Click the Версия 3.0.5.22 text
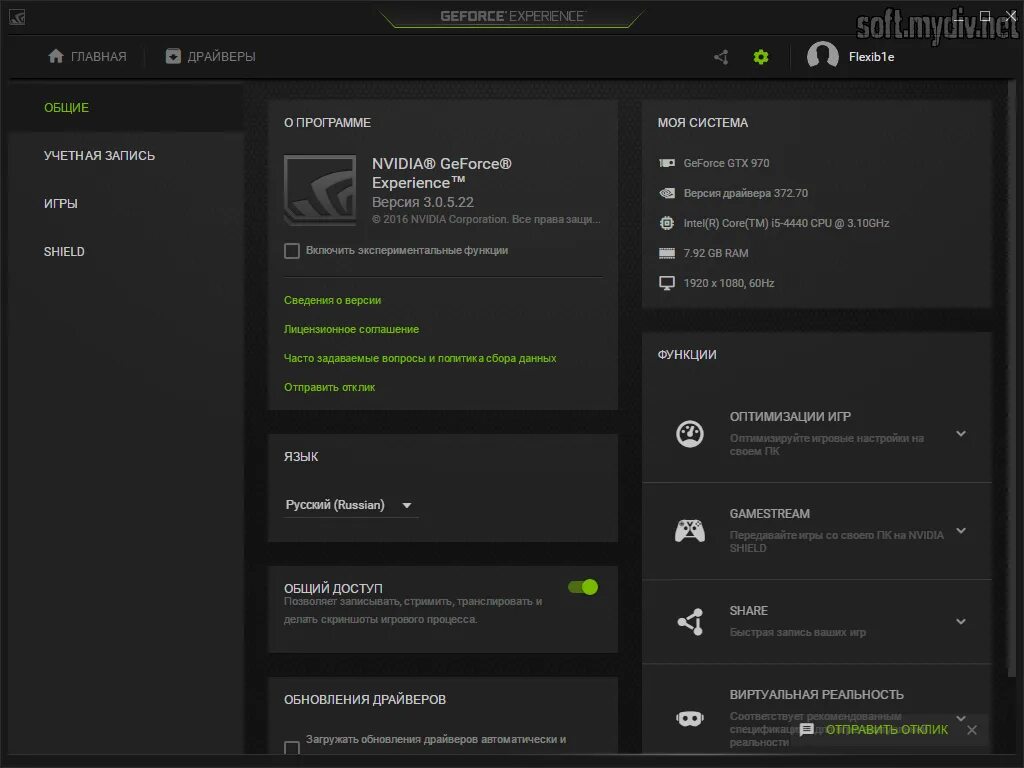Image resolution: width=1024 pixels, height=768 pixels. 423,202
